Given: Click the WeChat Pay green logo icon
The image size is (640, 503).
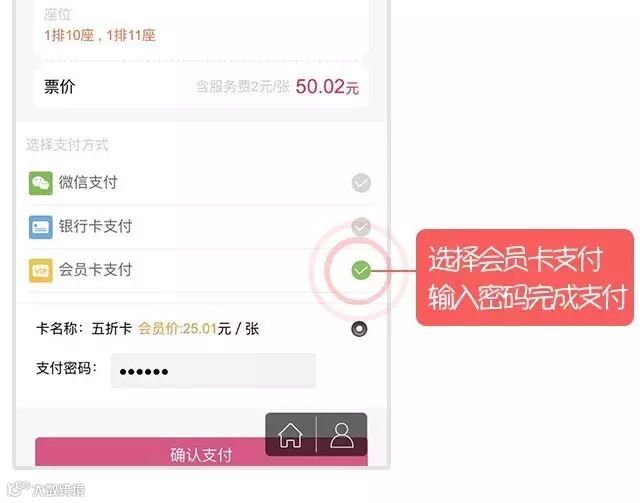Looking at the screenshot, I should [x=40, y=183].
